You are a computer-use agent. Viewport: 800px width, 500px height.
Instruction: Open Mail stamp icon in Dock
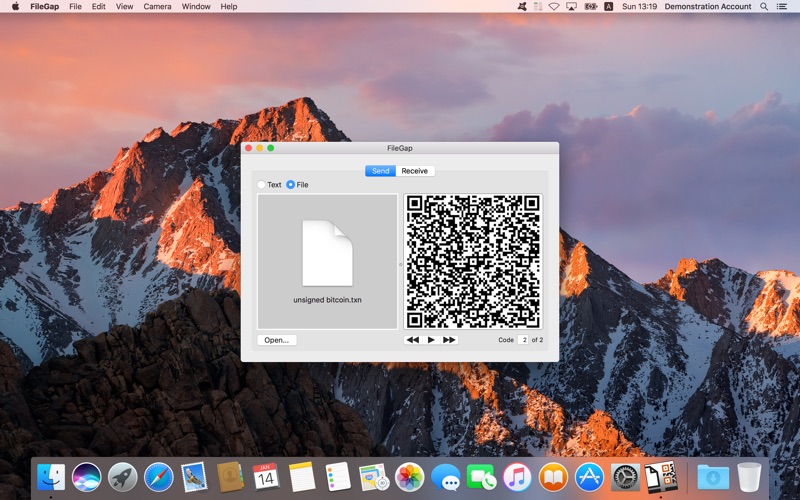(x=194, y=477)
